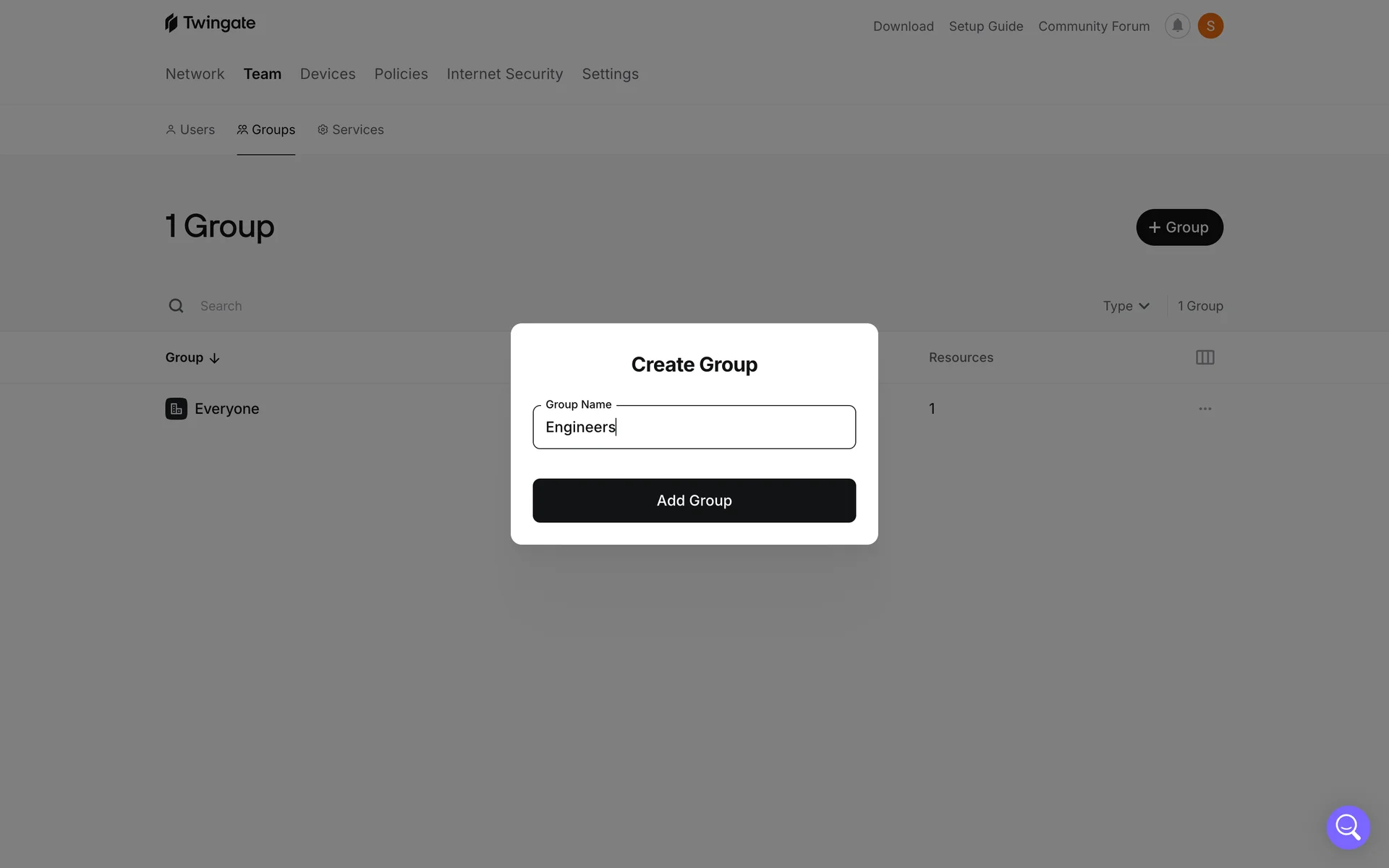Screen dimensions: 1389x868
Task: Click the plus Group button
Action: [x=1179, y=227]
